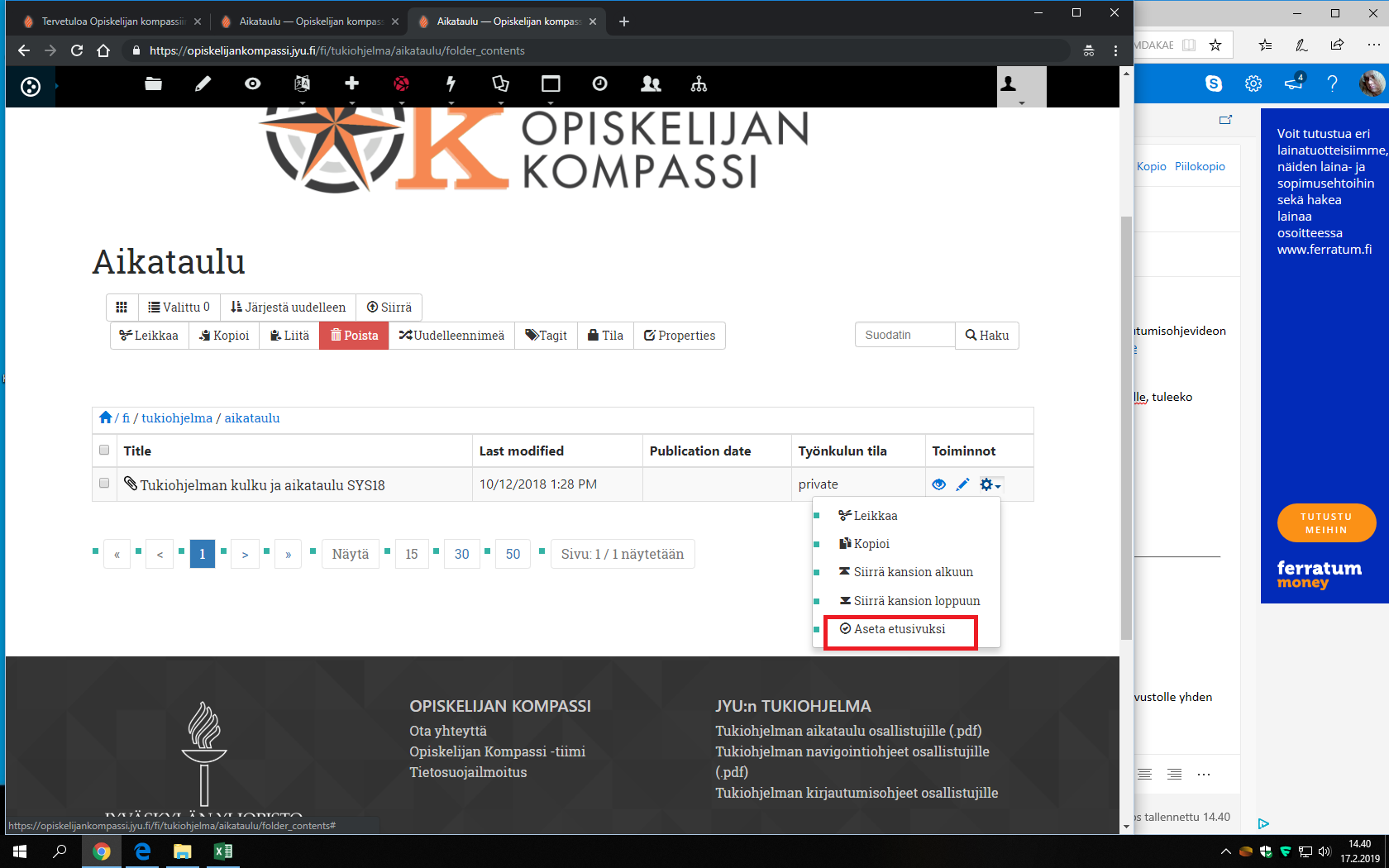Click the red Poista button

(x=354, y=336)
